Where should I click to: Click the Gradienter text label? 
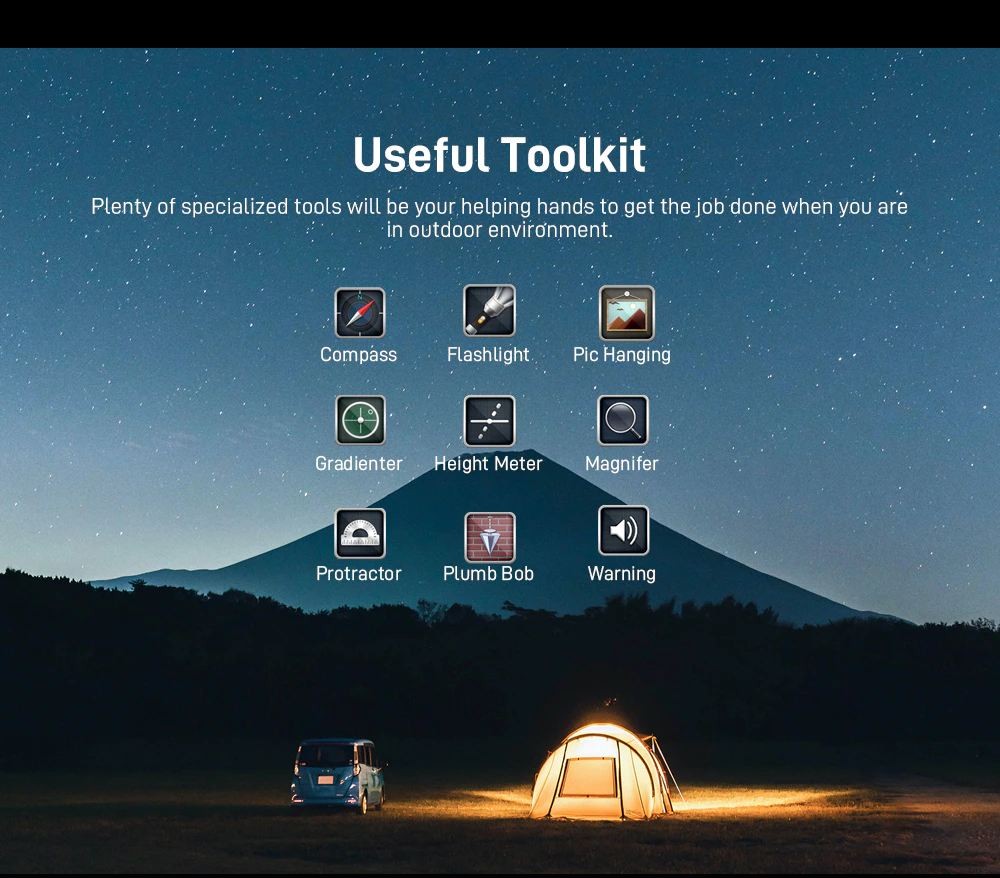pos(358,464)
